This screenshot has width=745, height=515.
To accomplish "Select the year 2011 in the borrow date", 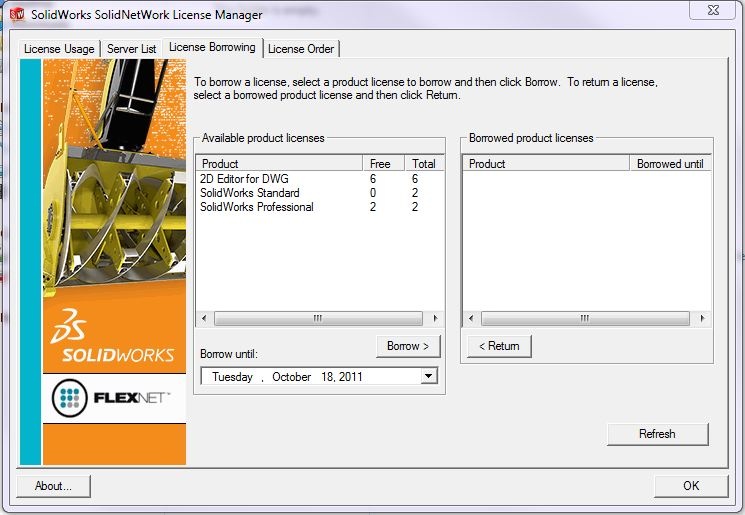I will (351, 377).
